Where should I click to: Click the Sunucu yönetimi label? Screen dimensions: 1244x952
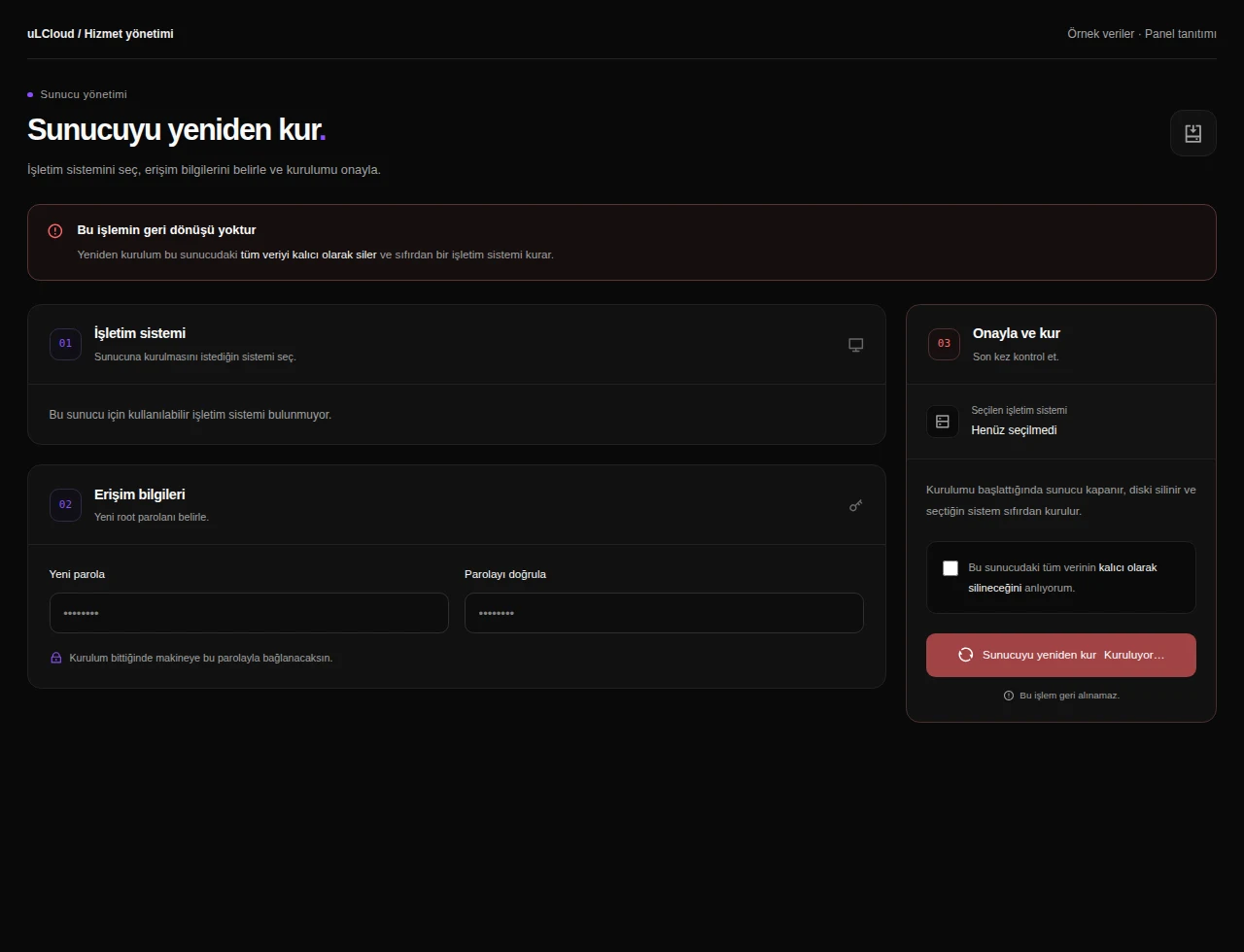point(84,94)
